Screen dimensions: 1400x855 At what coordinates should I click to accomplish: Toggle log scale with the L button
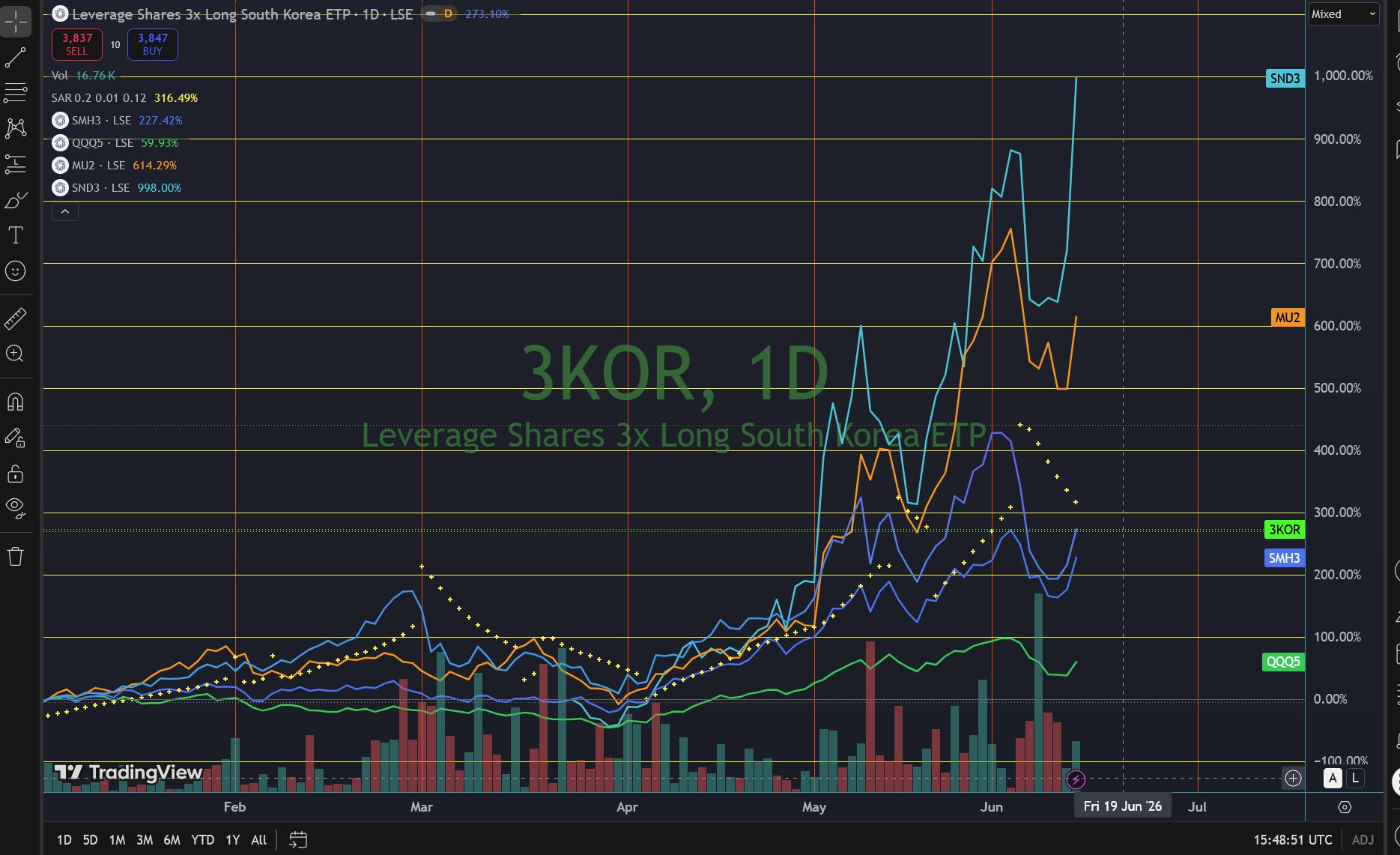[x=1355, y=779]
